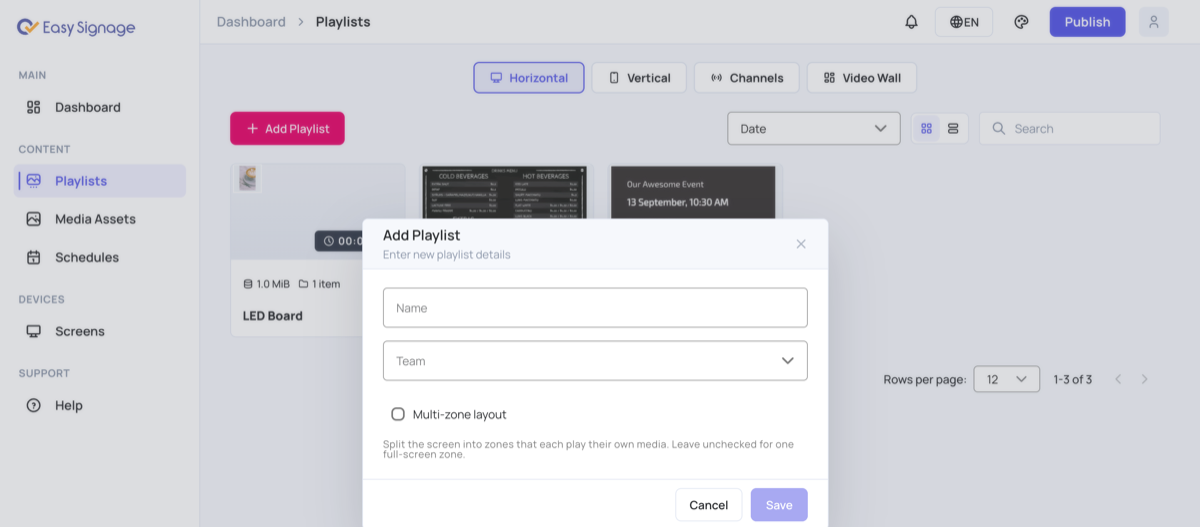Viewport: 1200px width, 527px height.
Task: Click the 1 item count label
Action: click(x=319, y=284)
